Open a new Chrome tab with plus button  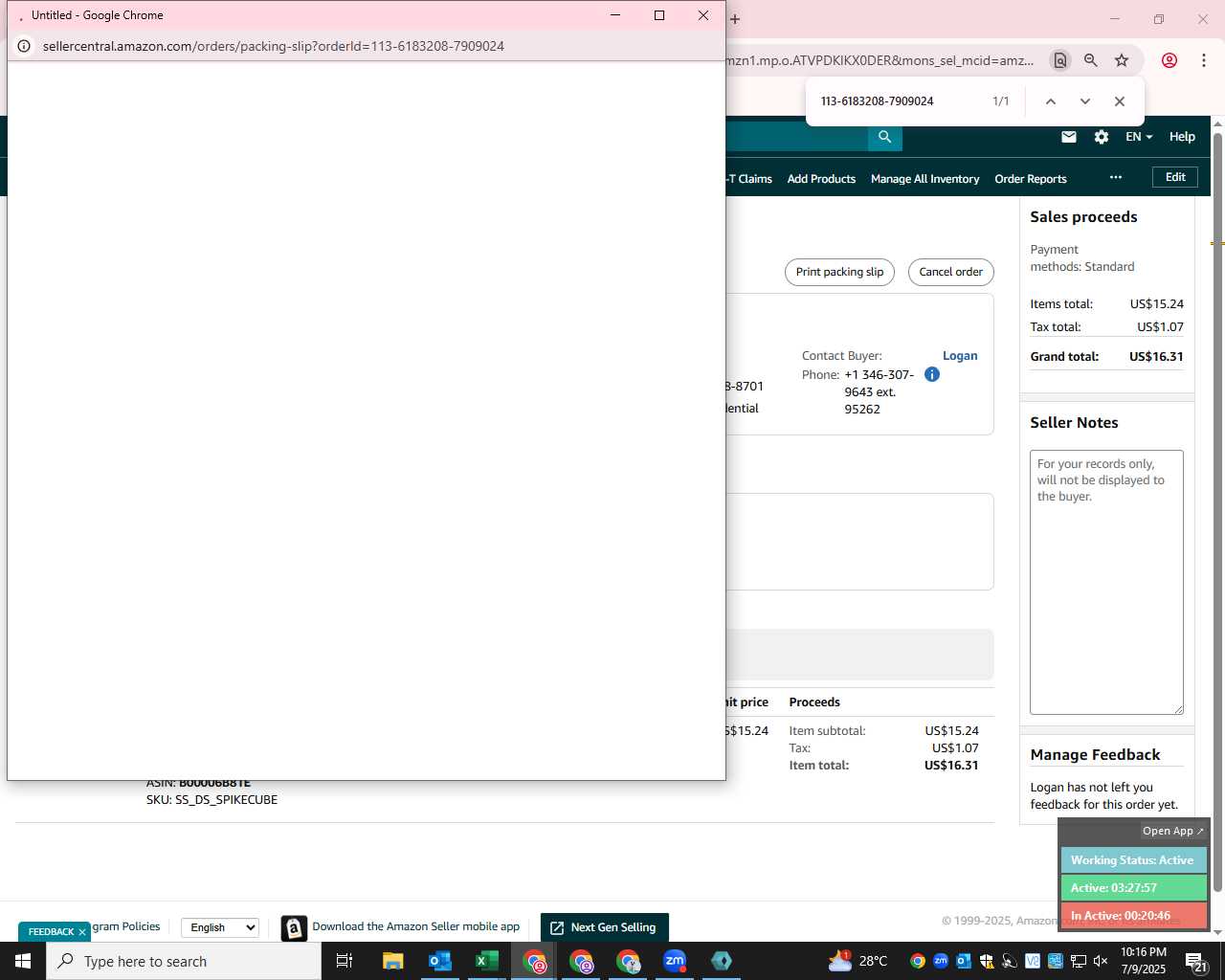[x=735, y=18]
